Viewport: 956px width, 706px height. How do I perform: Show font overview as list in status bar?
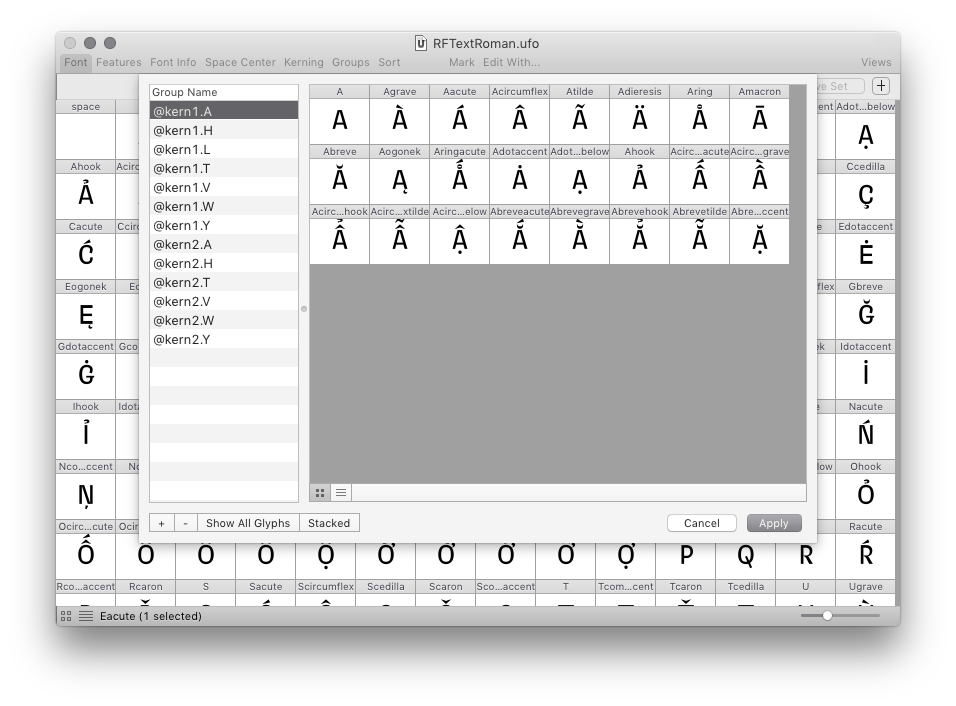click(x=86, y=616)
